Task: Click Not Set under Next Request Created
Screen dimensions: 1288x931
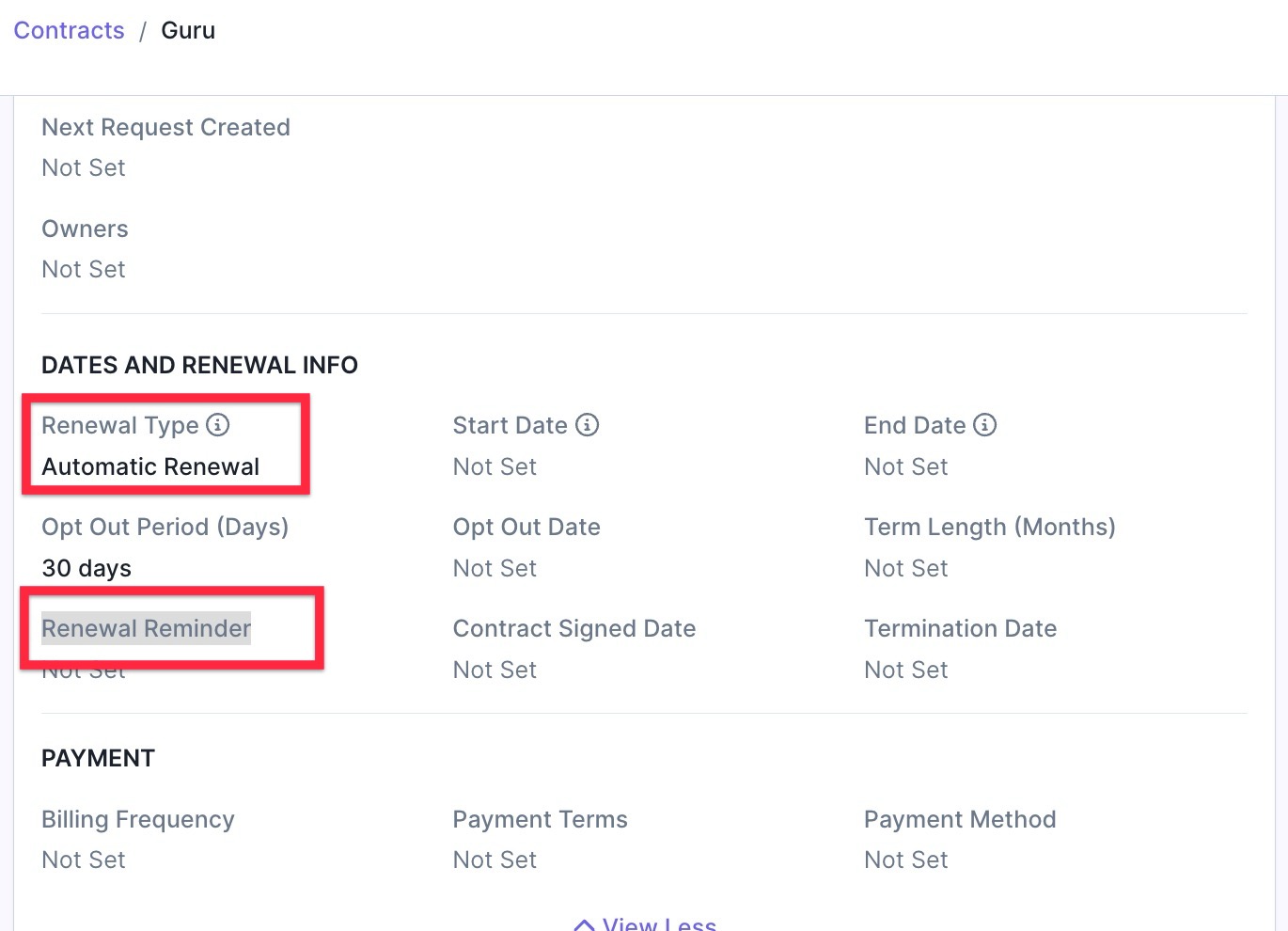Action: pos(84,167)
